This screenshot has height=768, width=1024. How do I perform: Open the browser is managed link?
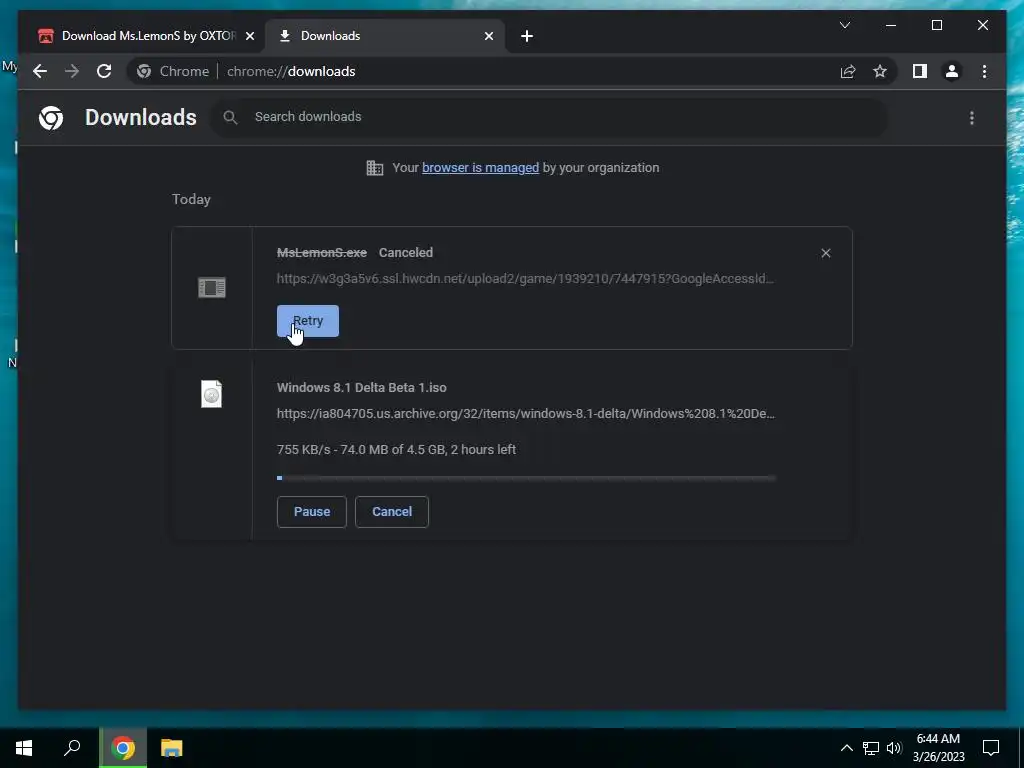pos(481,168)
